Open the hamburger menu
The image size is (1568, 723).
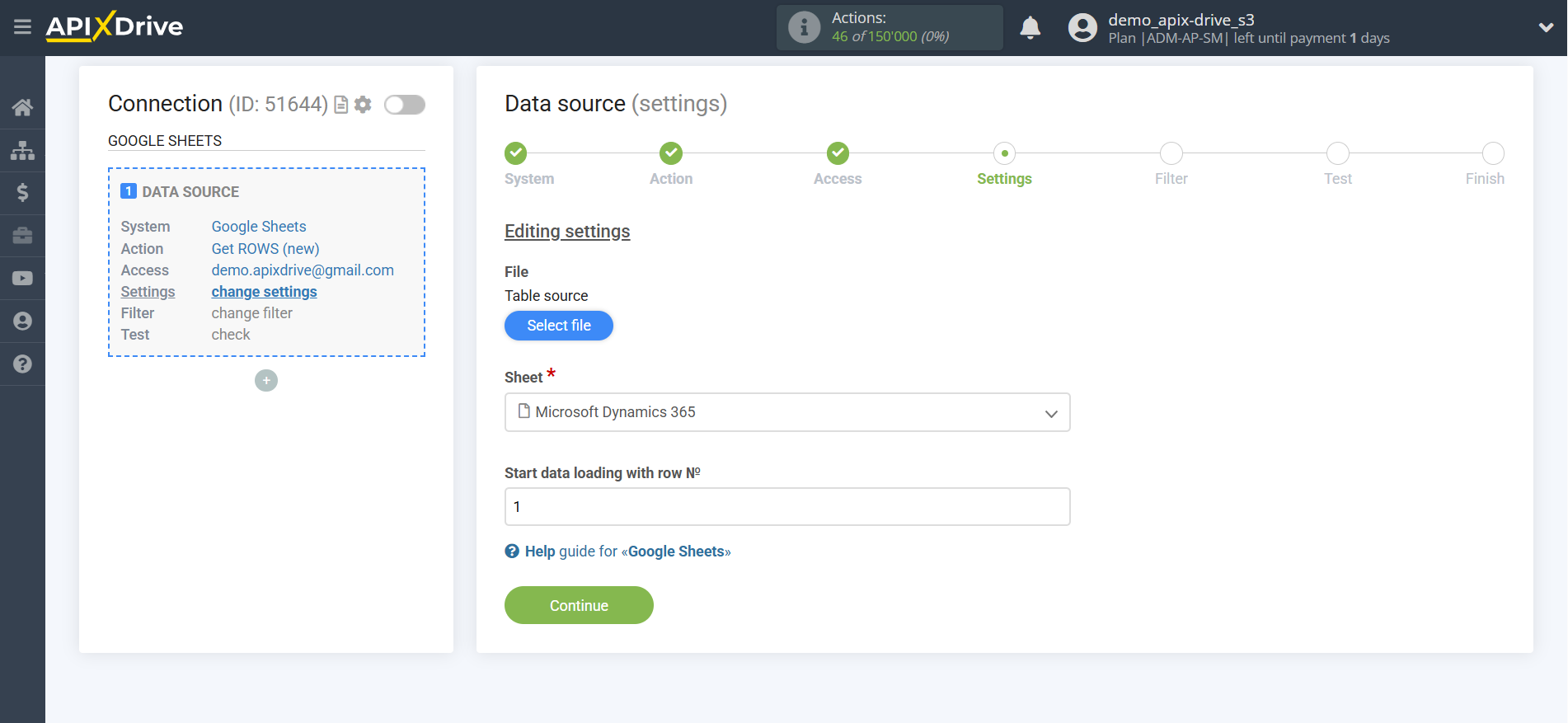point(22,27)
